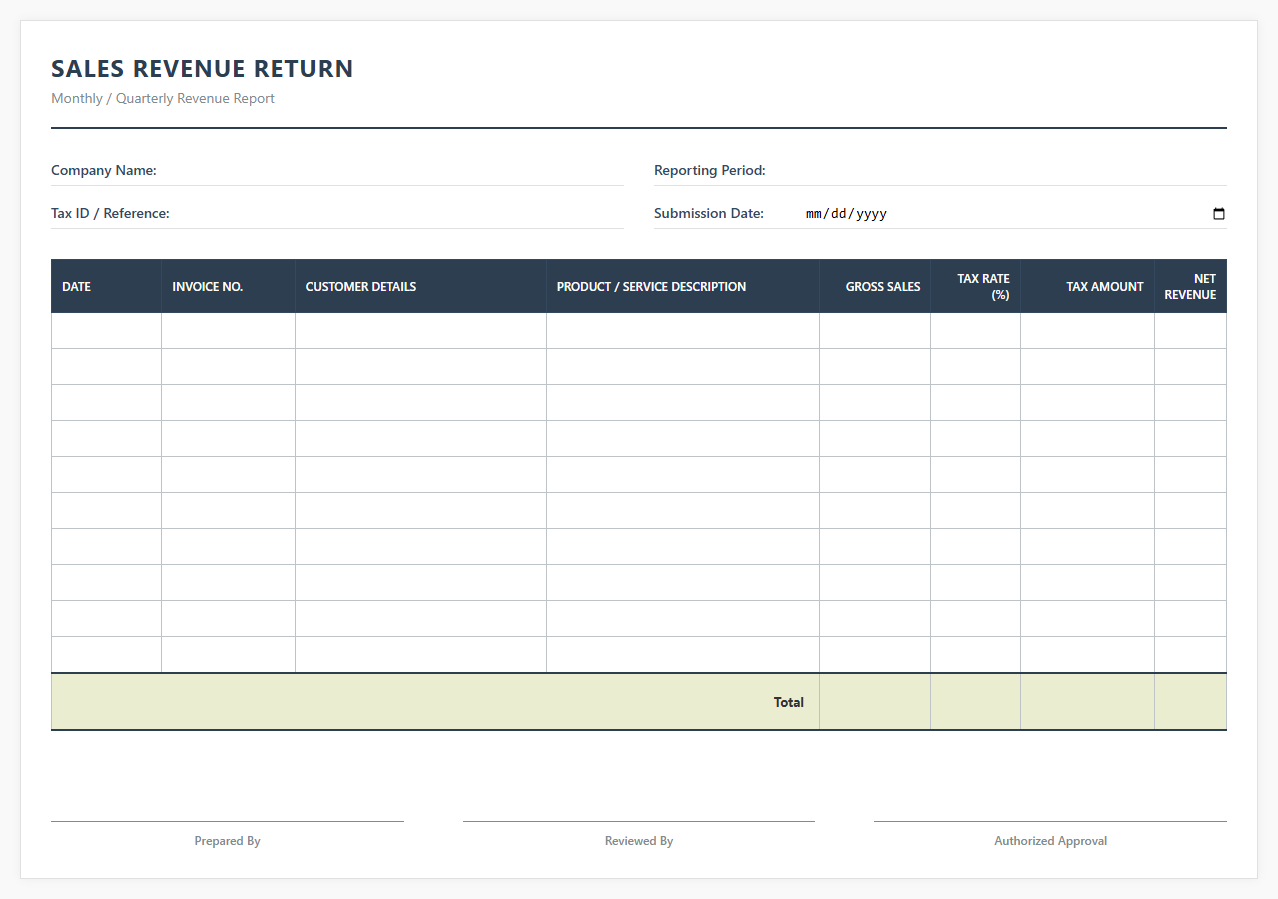Image resolution: width=1278 pixels, height=899 pixels.
Task: Click the Reviewed By signature line
Action: click(x=638, y=821)
